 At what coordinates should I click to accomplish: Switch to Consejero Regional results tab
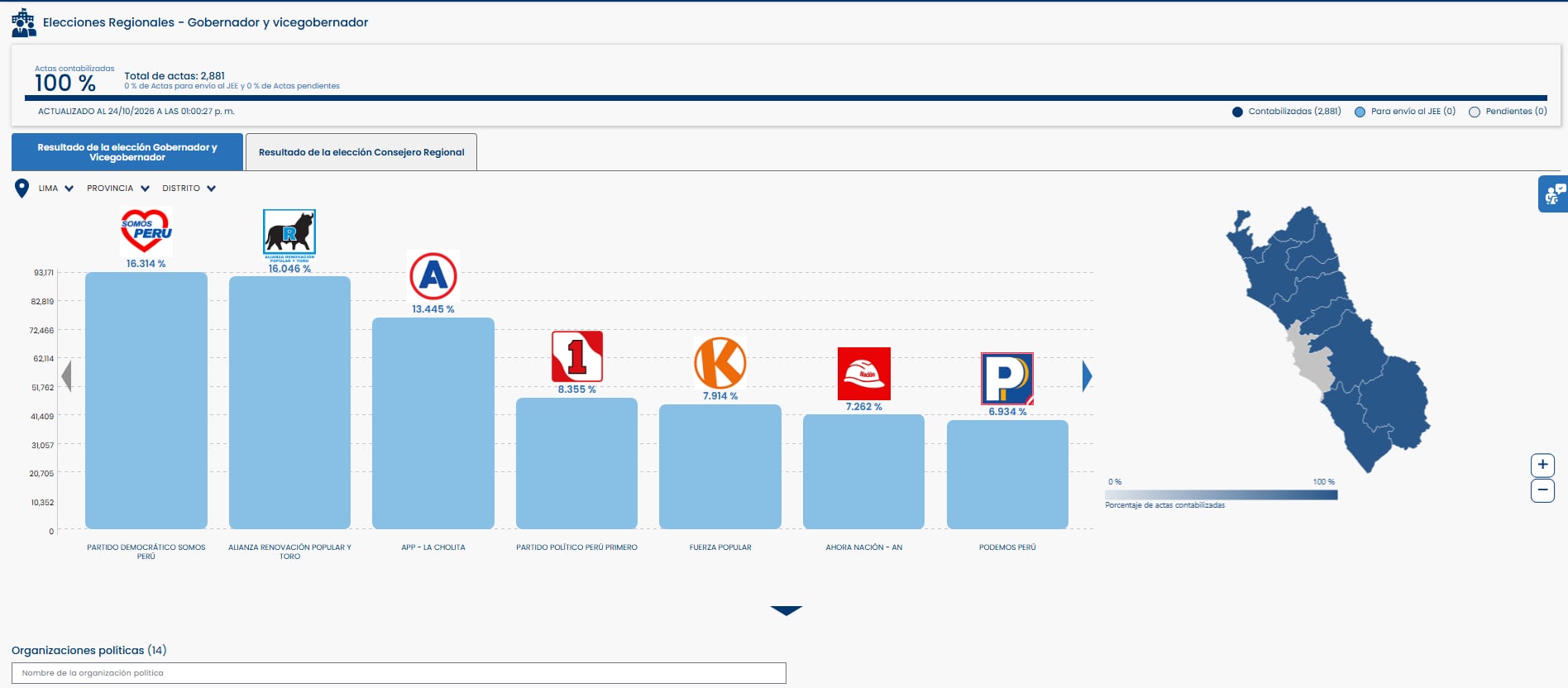click(x=361, y=152)
